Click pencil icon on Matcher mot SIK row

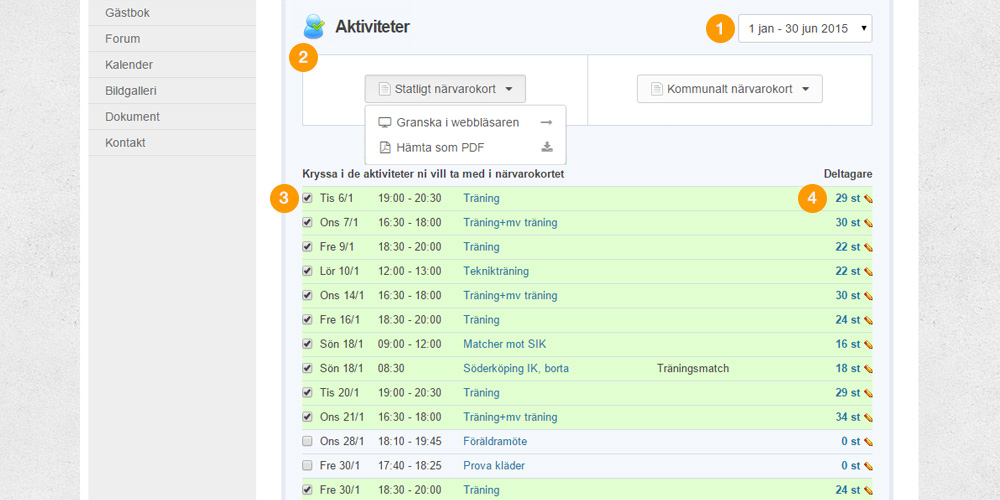868,345
